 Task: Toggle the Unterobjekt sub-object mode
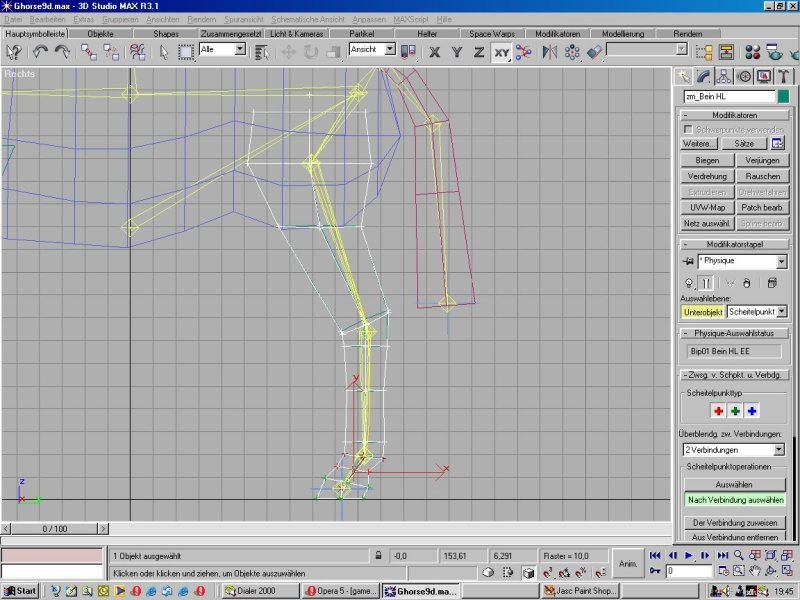[702, 312]
